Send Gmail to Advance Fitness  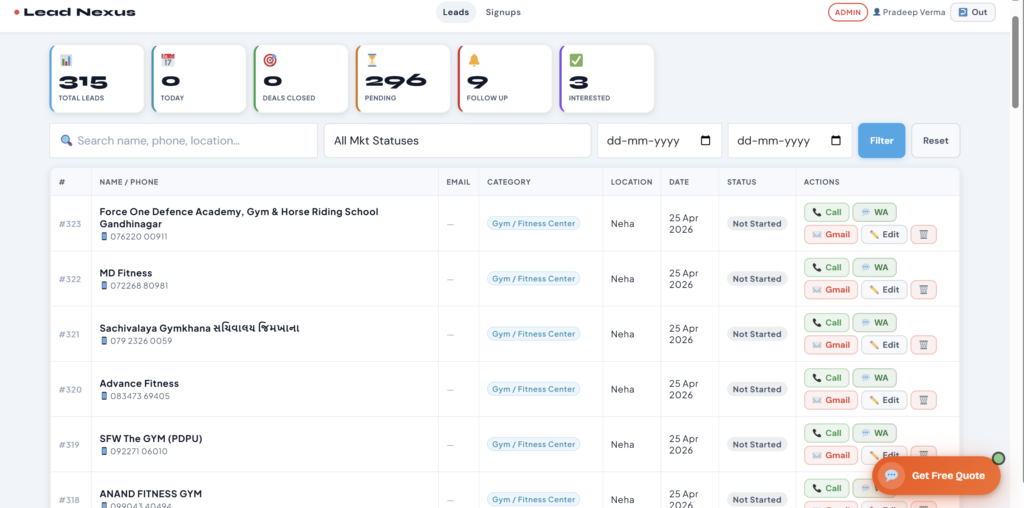831,400
